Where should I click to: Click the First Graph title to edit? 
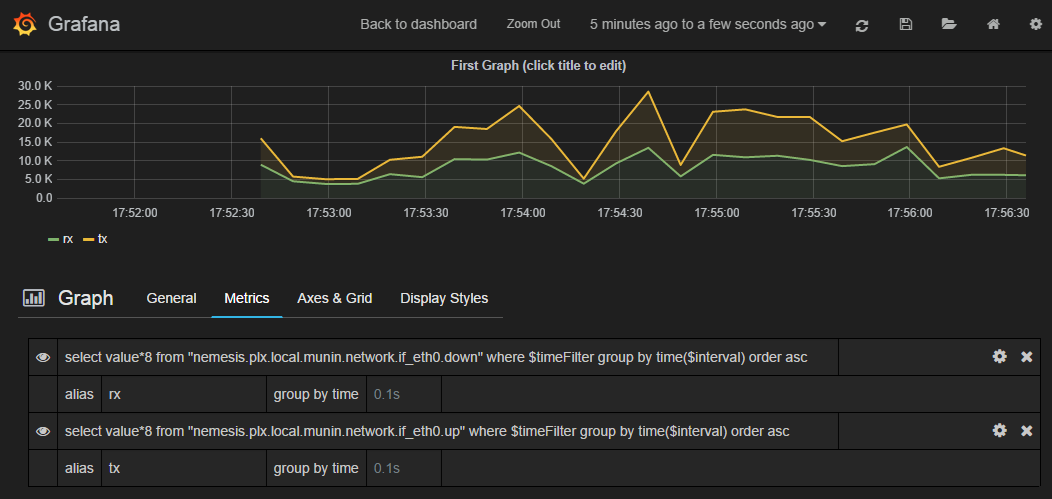[x=539, y=66]
